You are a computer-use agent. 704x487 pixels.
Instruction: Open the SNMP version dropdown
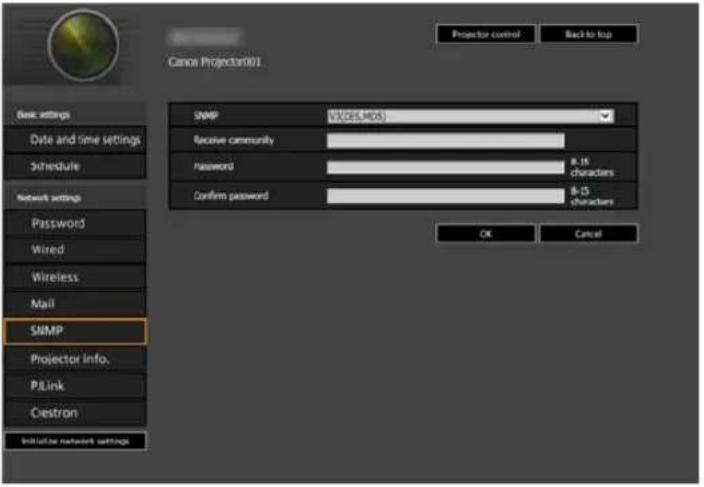[x=470, y=116]
